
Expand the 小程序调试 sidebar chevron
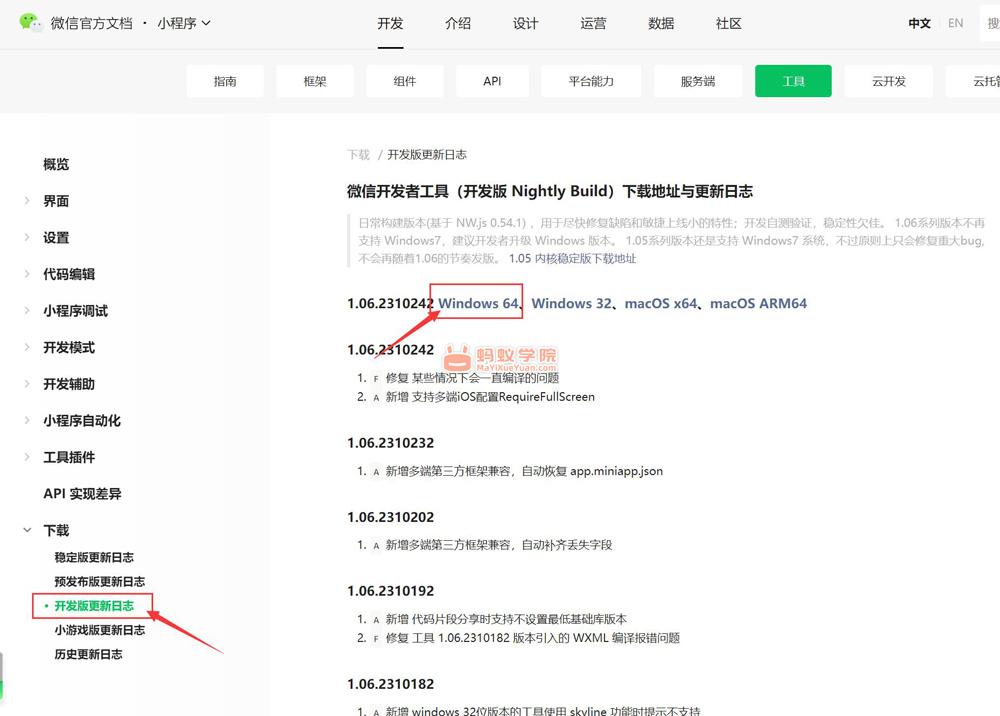(x=27, y=311)
